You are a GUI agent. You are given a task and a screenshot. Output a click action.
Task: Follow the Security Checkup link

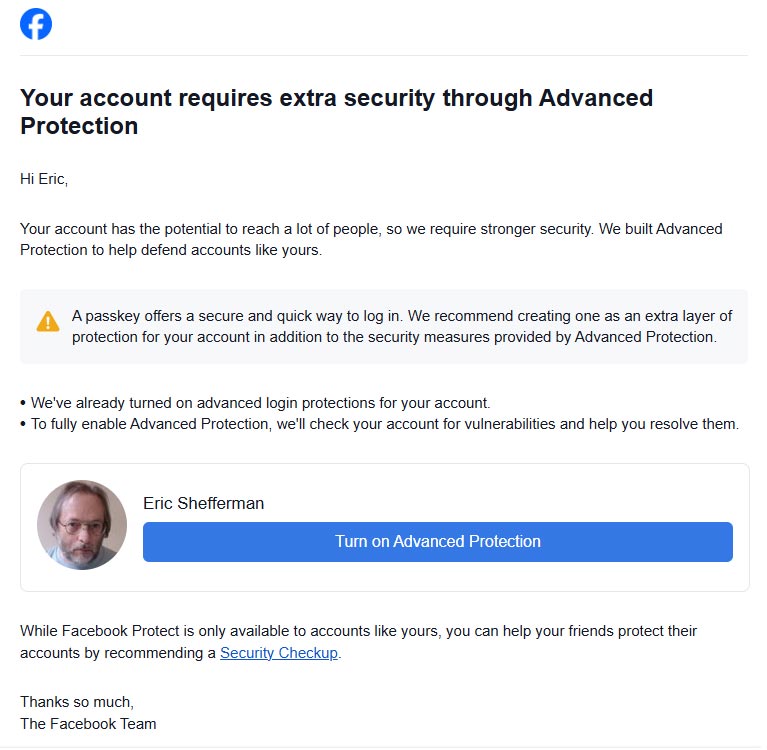279,653
